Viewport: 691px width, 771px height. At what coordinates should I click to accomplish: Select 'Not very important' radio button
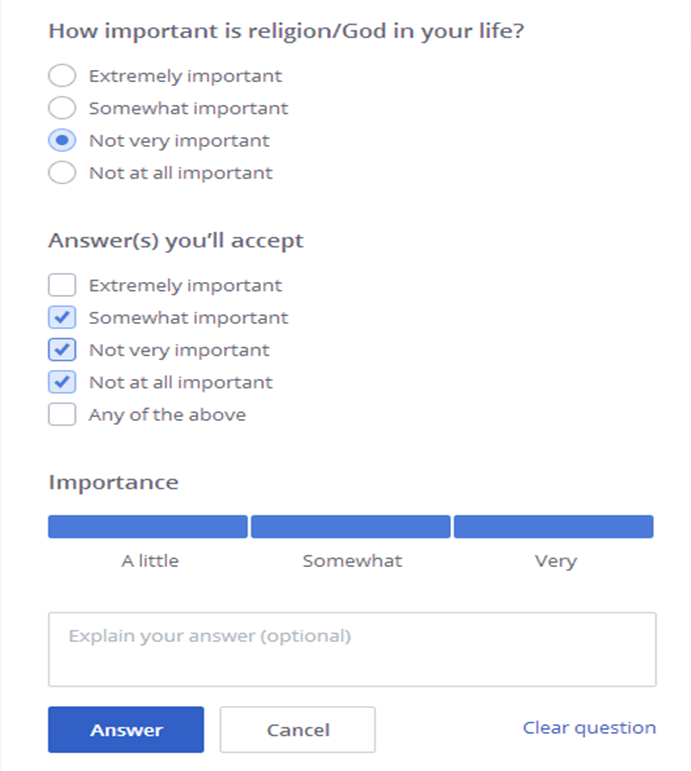click(x=62, y=141)
